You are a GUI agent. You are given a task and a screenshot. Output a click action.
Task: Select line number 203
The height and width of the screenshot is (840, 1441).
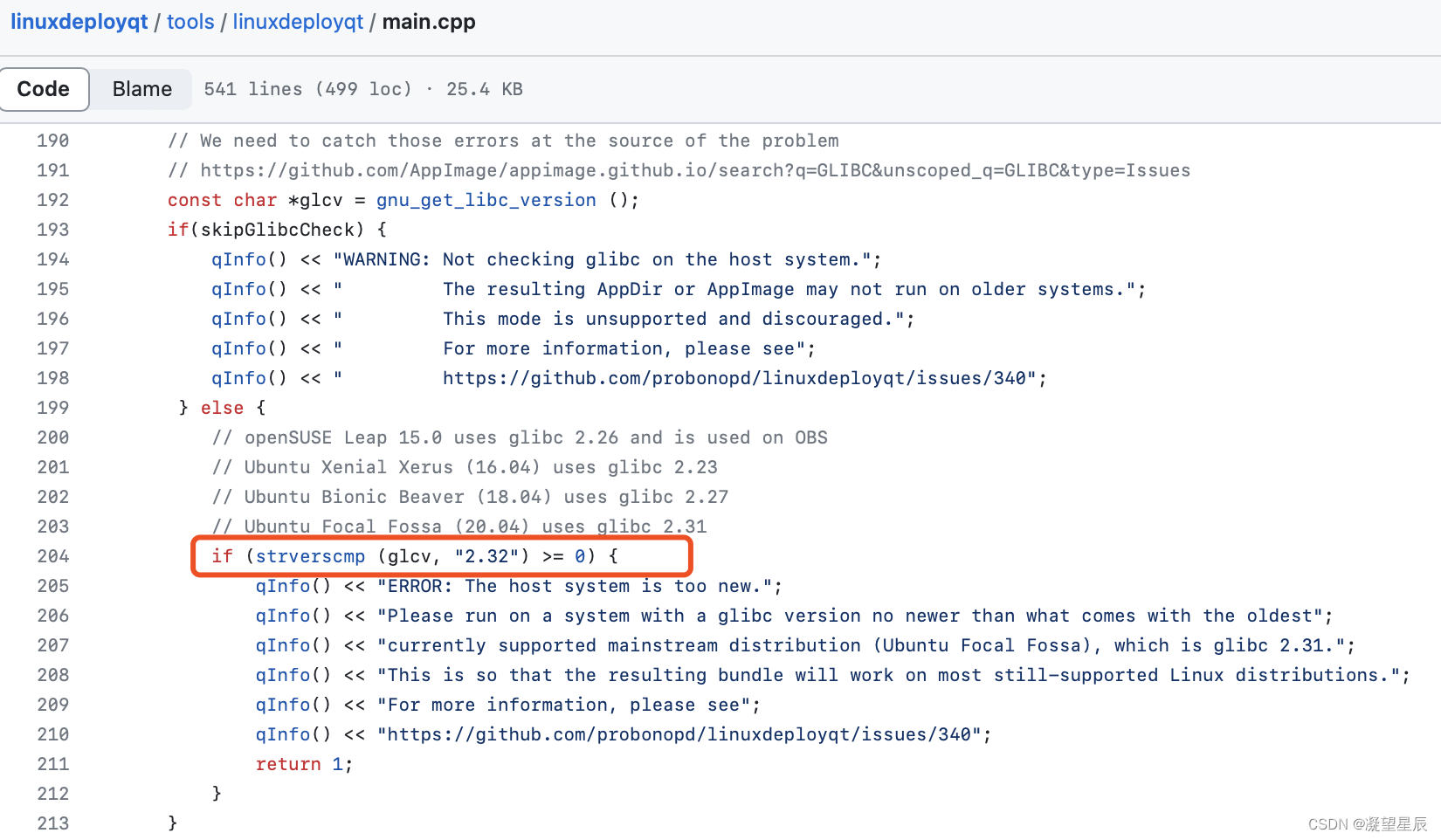pyautogui.click(x=52, y=527)
